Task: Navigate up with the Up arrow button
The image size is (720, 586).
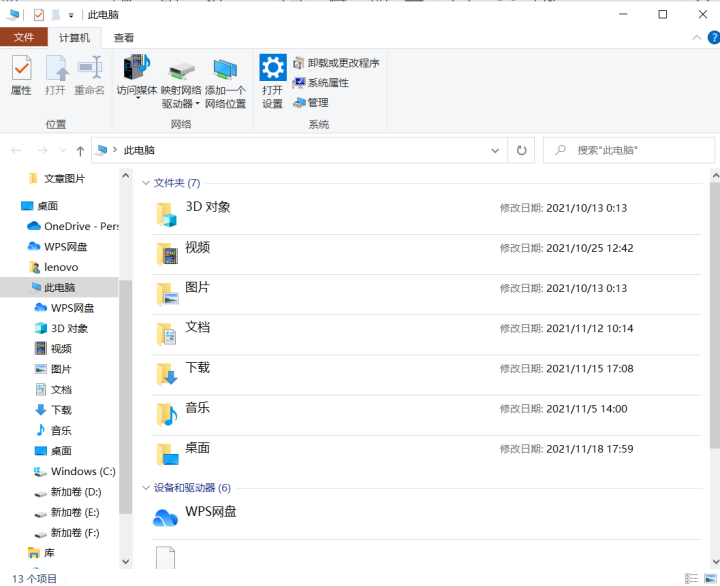Action: point(80,151)
